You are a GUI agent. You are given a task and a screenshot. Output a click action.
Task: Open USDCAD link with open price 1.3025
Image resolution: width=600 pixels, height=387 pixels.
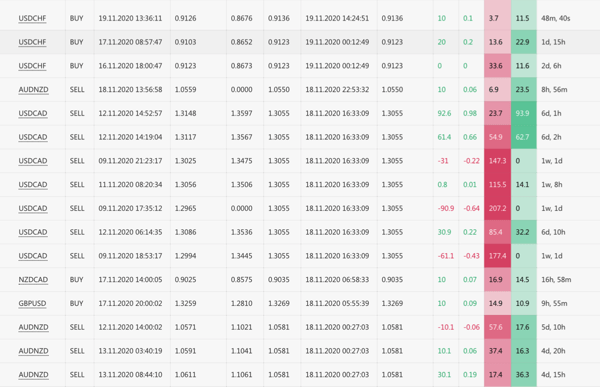(33, 161)
